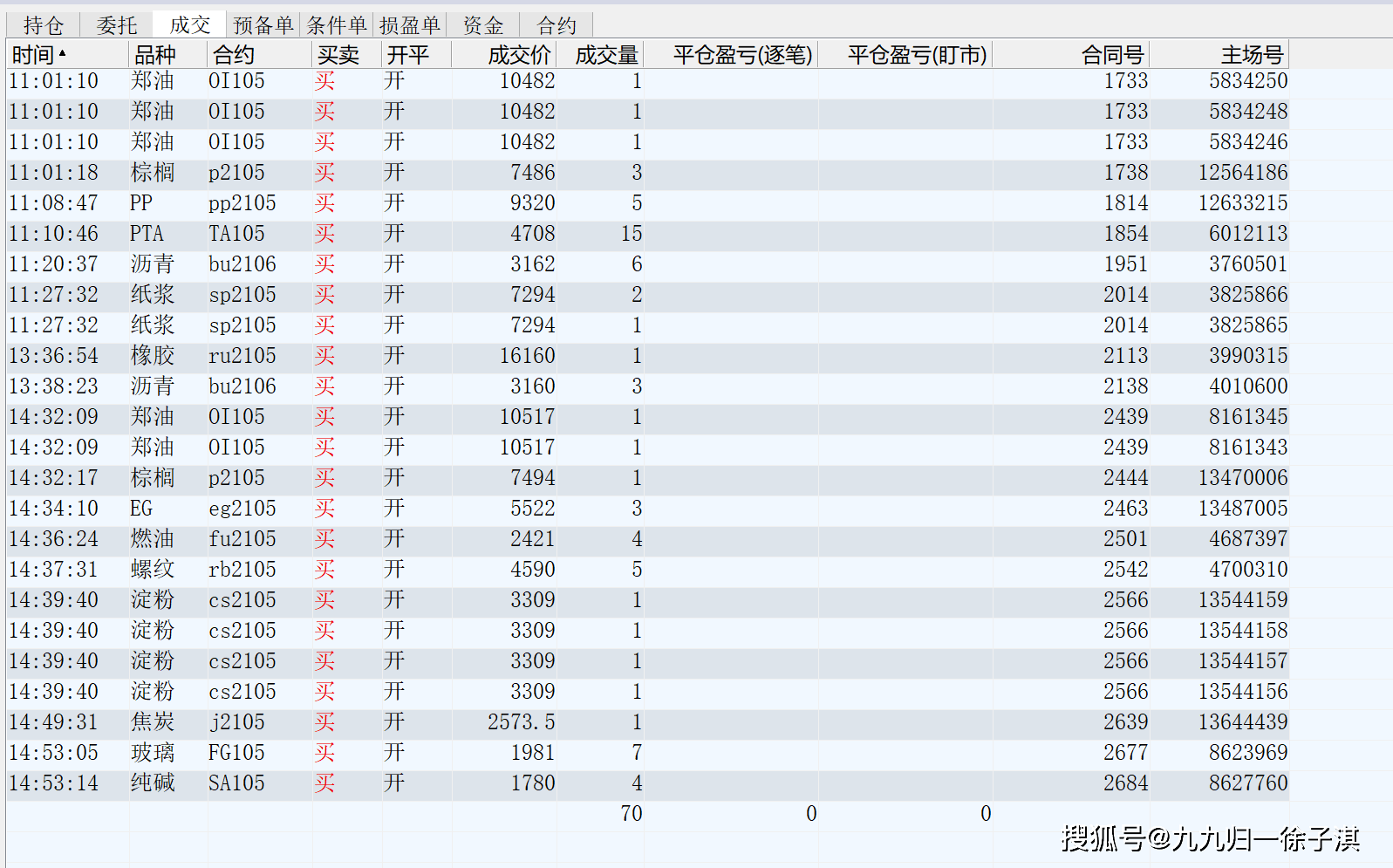Click the 平仓盈亏(盯市) column header
This screenshot has width=1393, height=868.
click(905, 54)
